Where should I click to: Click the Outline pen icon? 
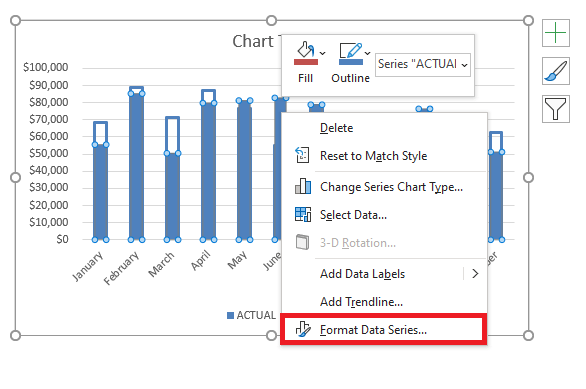tap(350, 50)
